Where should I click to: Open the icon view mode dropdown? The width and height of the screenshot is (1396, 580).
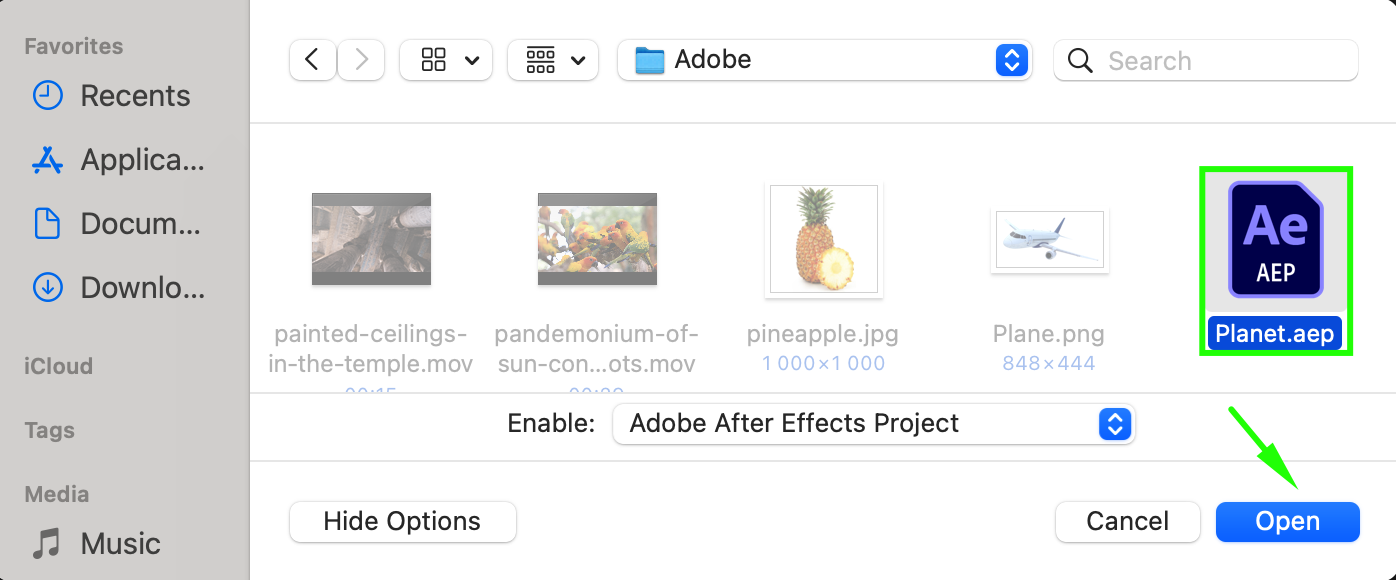(x=446, y=60)
